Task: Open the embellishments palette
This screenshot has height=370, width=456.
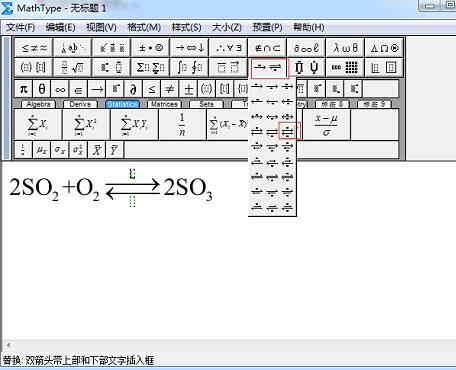Action: 112,48
